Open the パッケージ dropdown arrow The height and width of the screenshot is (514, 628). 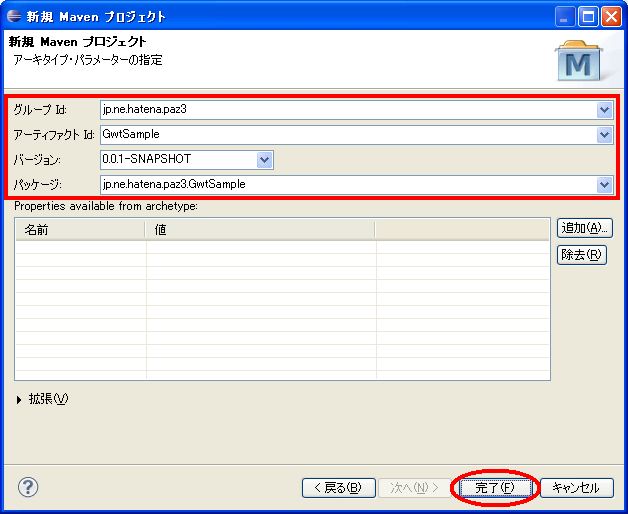tap(604, 185)
